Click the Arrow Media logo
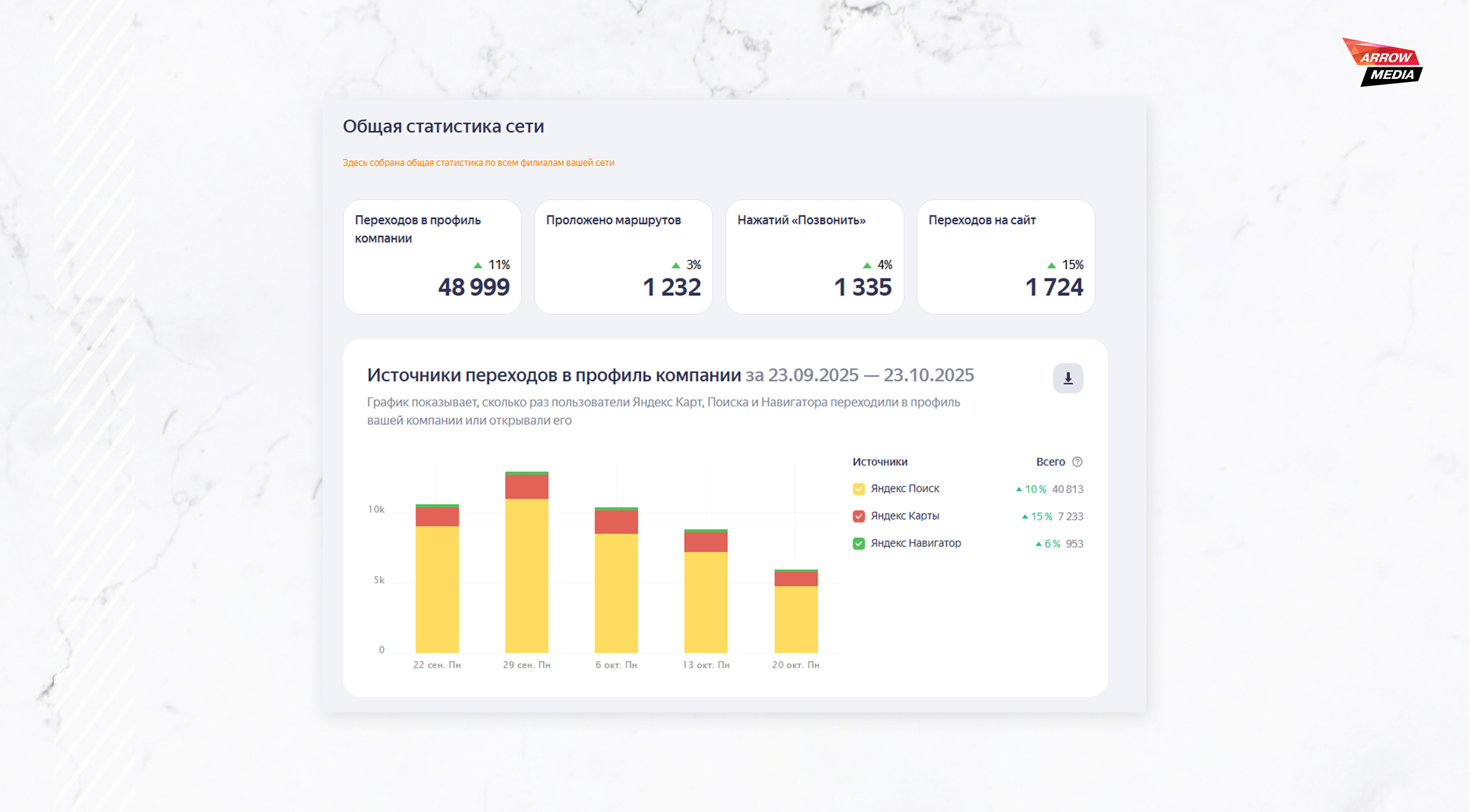Screen dimensions: 1469x812 1384,64
